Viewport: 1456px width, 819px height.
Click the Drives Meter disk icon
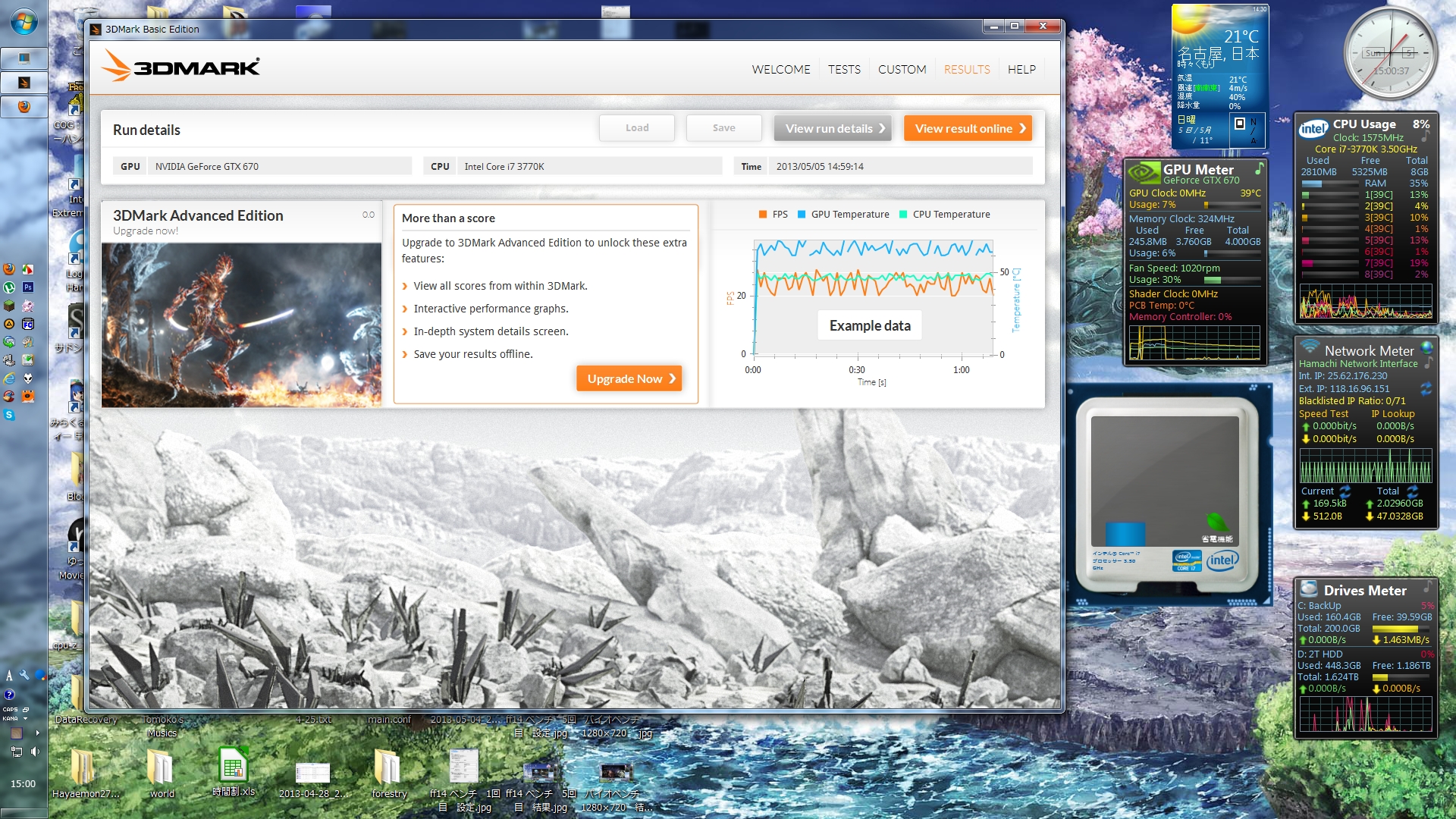1309,588
